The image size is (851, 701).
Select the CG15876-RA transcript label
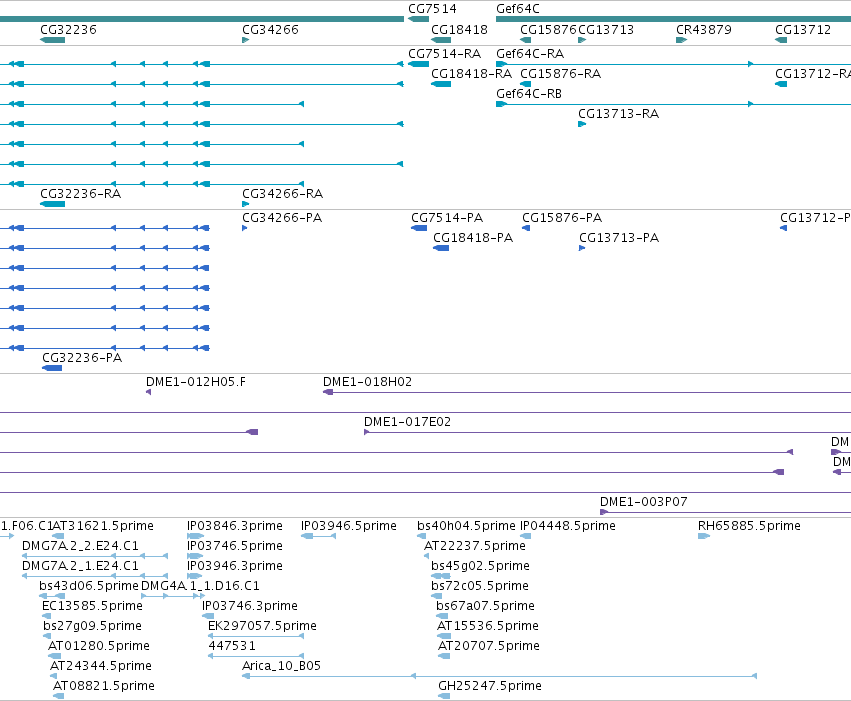pyautogui.click(x=560, y=74)
